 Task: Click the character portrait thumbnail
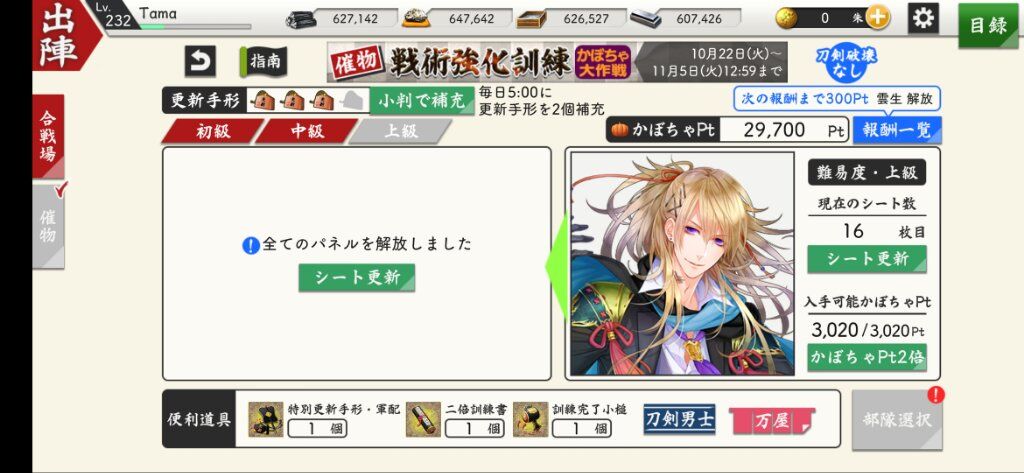(x=682, y=264)
